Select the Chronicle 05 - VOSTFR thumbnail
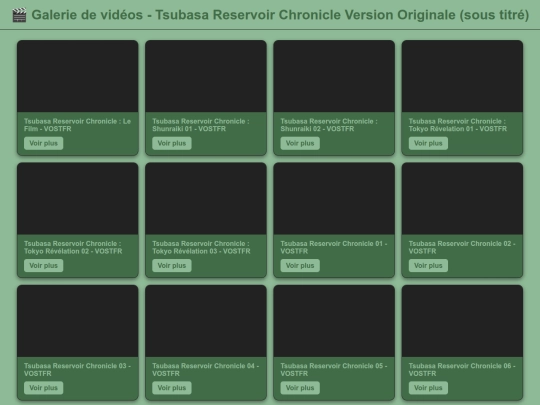The height and width of the screenshot is (405, 540). click(x=334, y=321)
